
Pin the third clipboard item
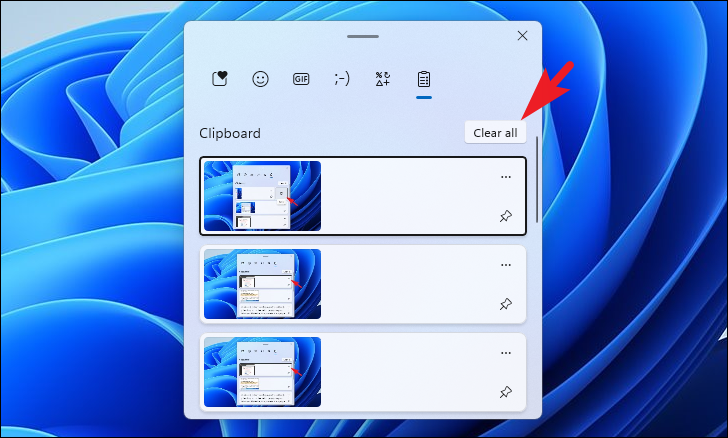click(x=506, y=392)
